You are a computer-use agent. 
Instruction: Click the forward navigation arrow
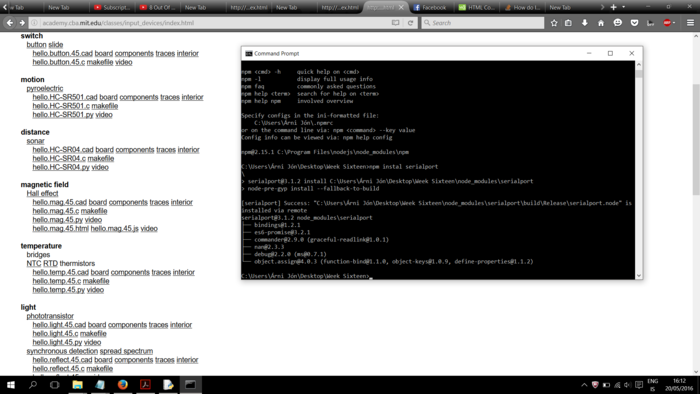22,23
